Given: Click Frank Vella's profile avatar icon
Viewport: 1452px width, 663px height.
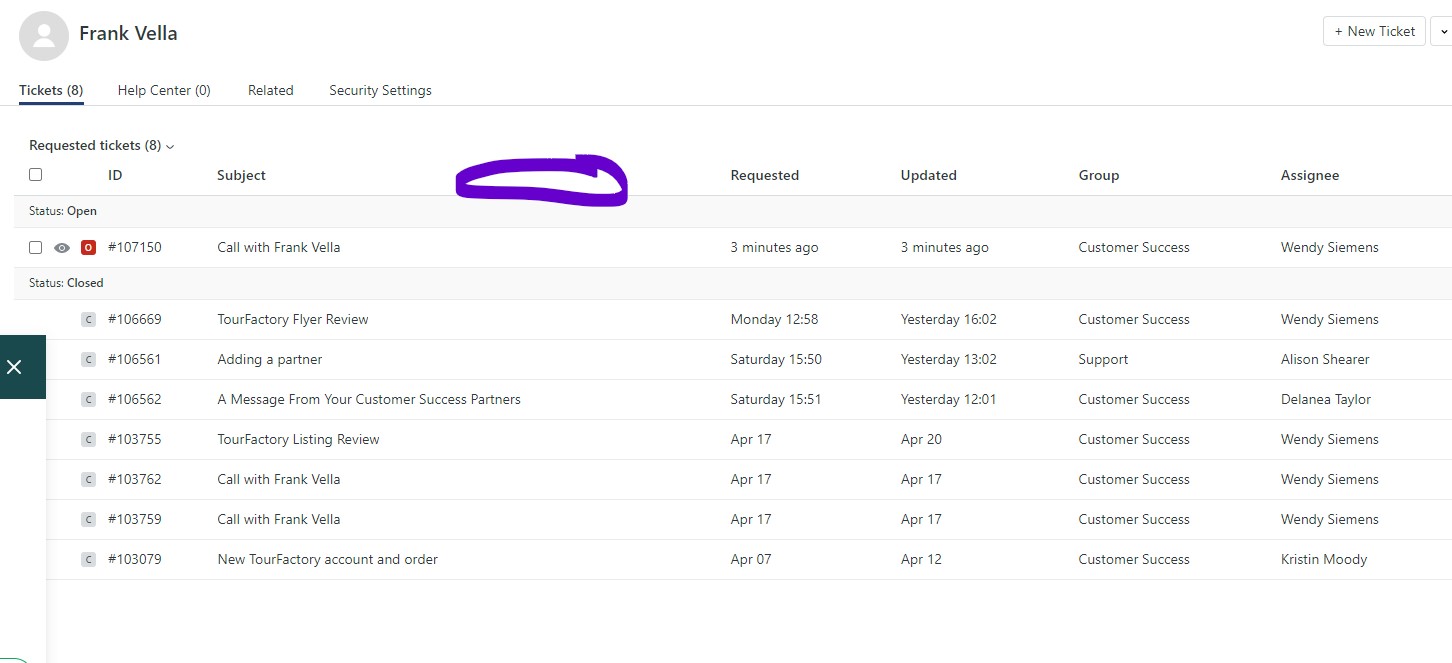Looking at the screenshot, I should click(x=44, y=36).
